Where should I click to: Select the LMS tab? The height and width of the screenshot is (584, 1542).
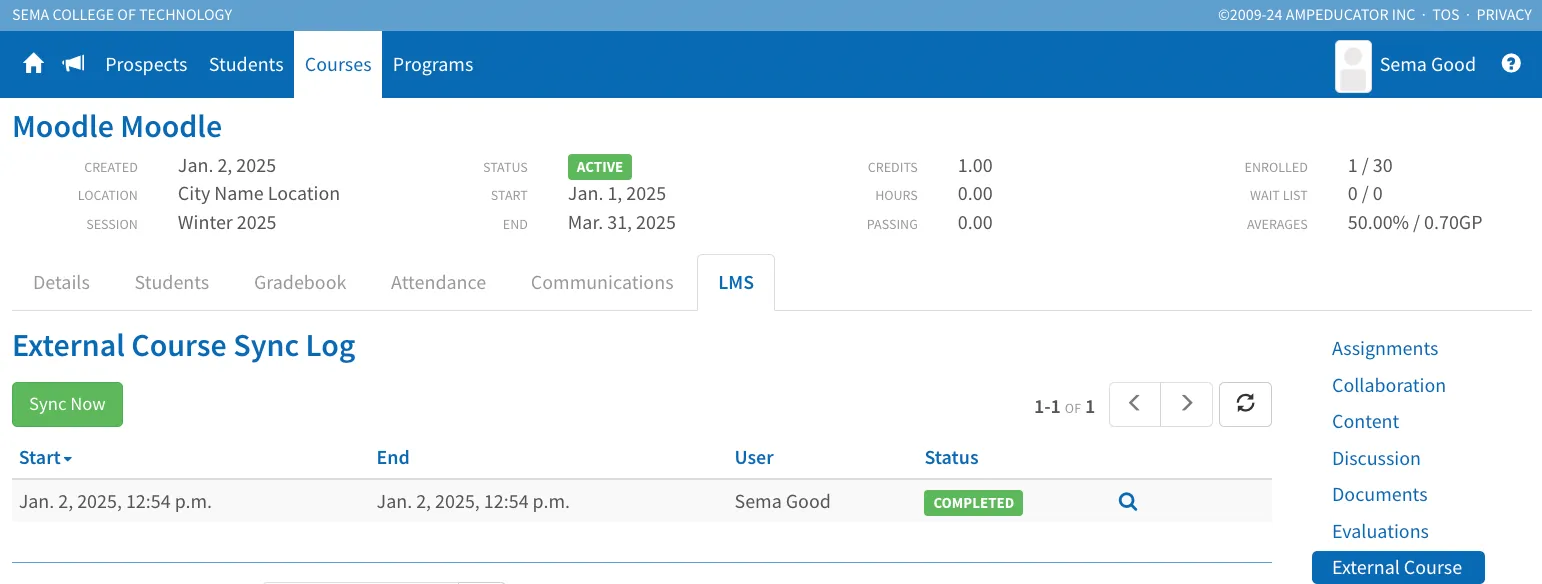coord(736,283)
